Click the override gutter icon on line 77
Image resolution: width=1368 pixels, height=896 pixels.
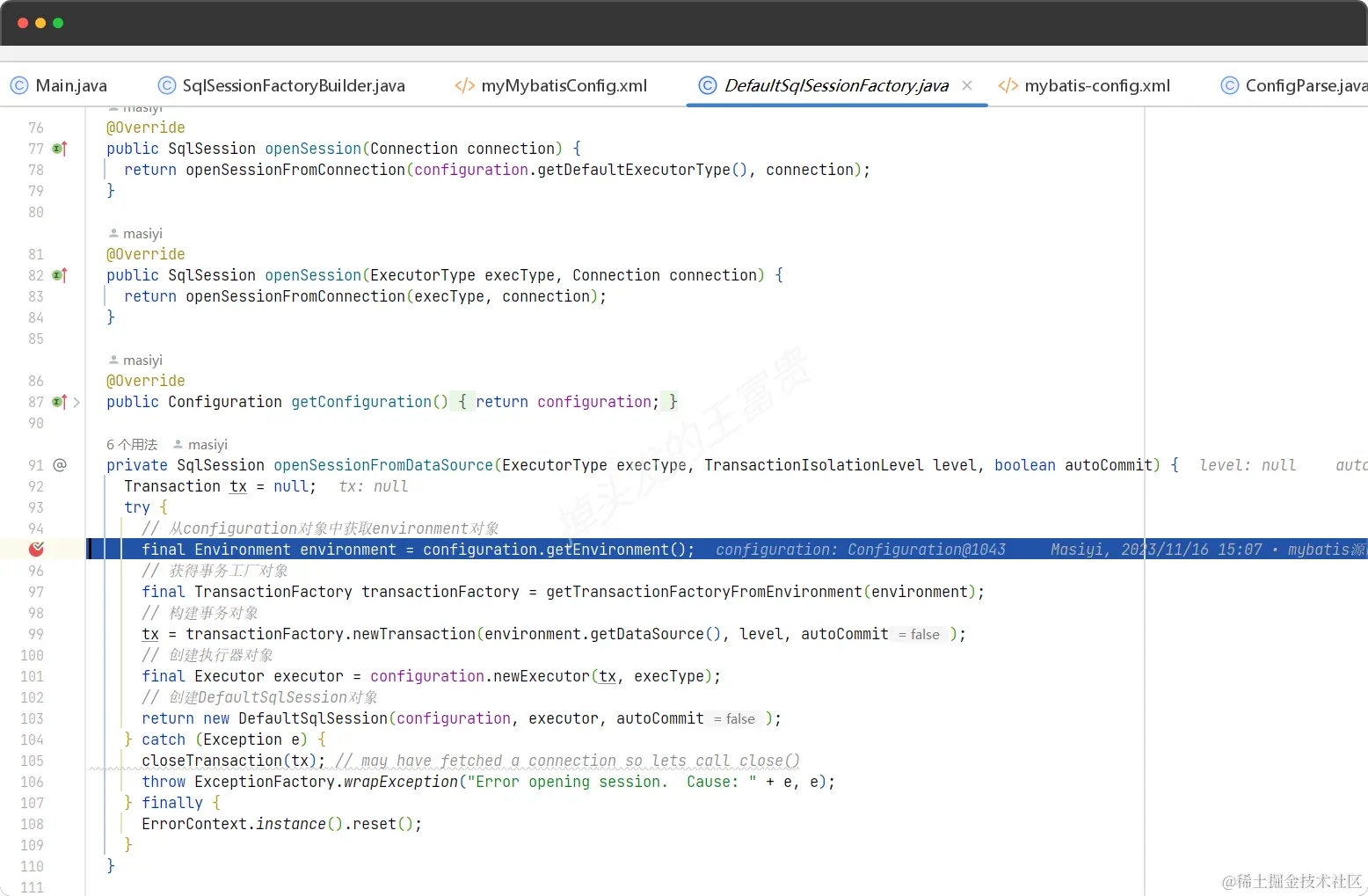pyautogui.click(x=60, y=149)
